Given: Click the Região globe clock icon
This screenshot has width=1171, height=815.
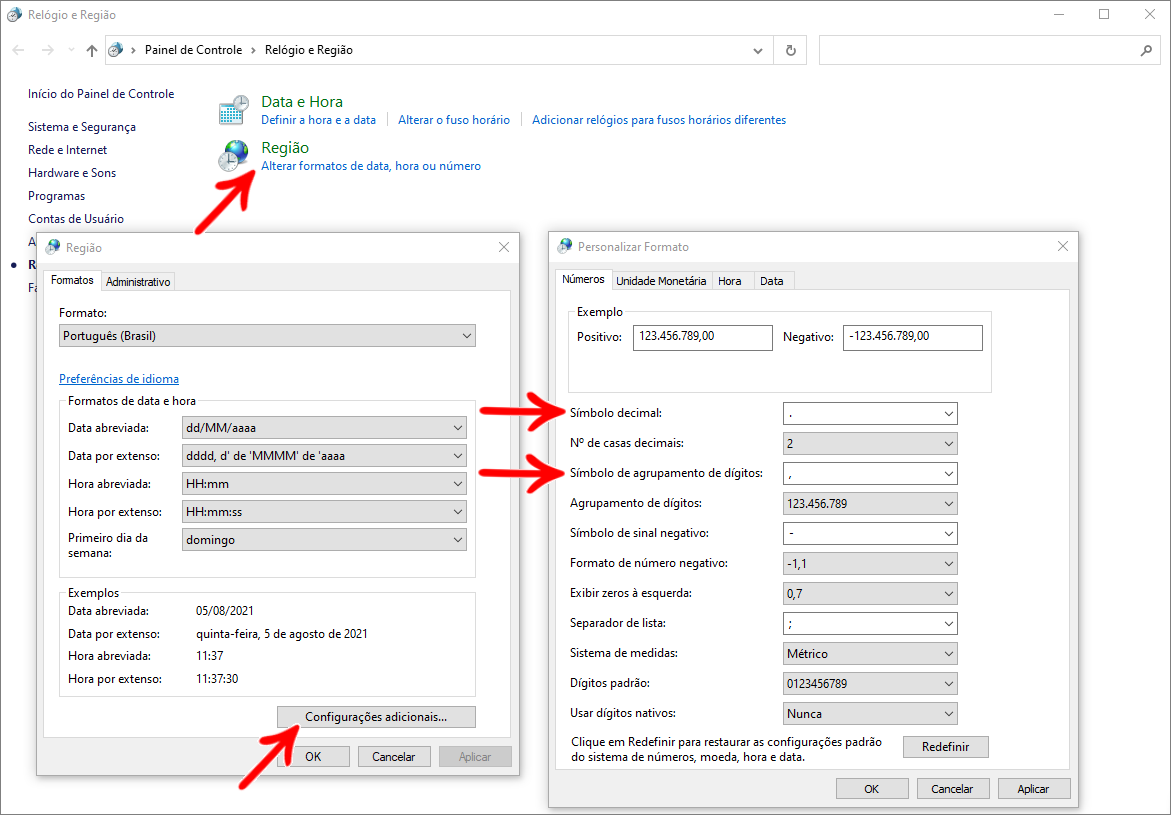Looking at the screenshot, I should tap(234, 156).
